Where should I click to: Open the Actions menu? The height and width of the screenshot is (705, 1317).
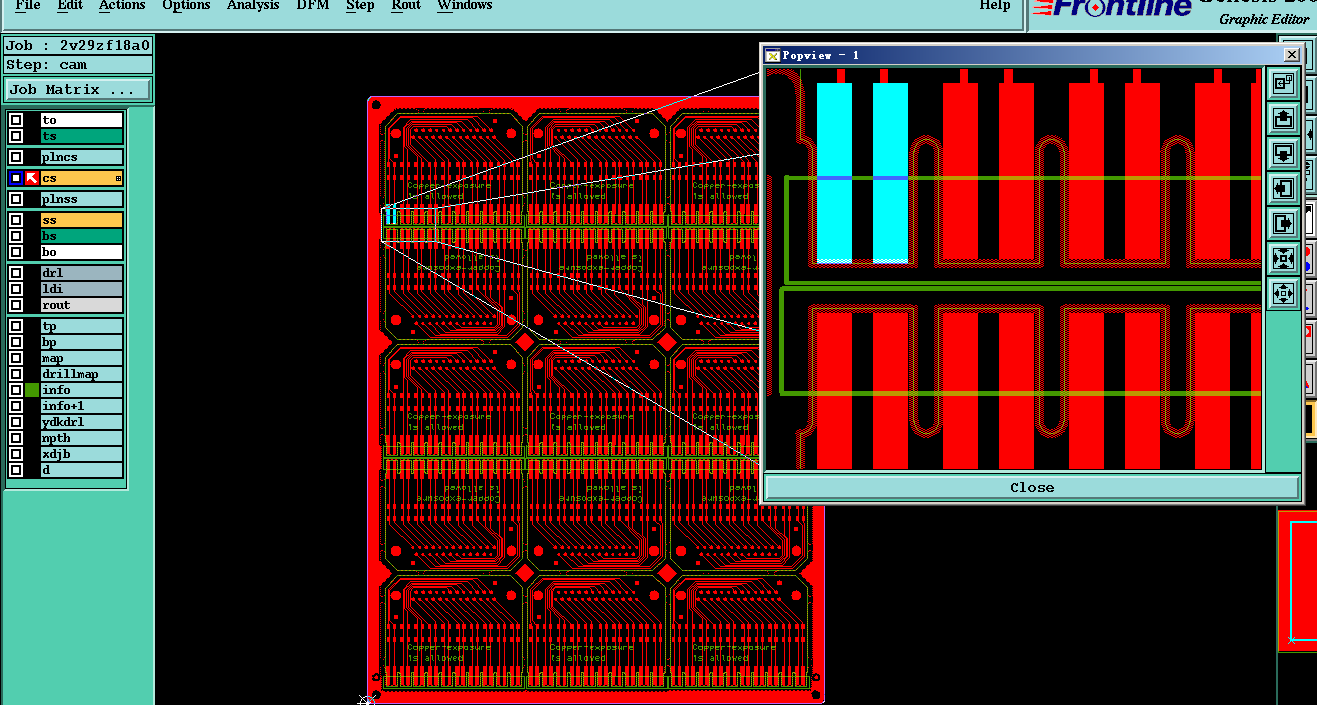[x=122, y=6]
